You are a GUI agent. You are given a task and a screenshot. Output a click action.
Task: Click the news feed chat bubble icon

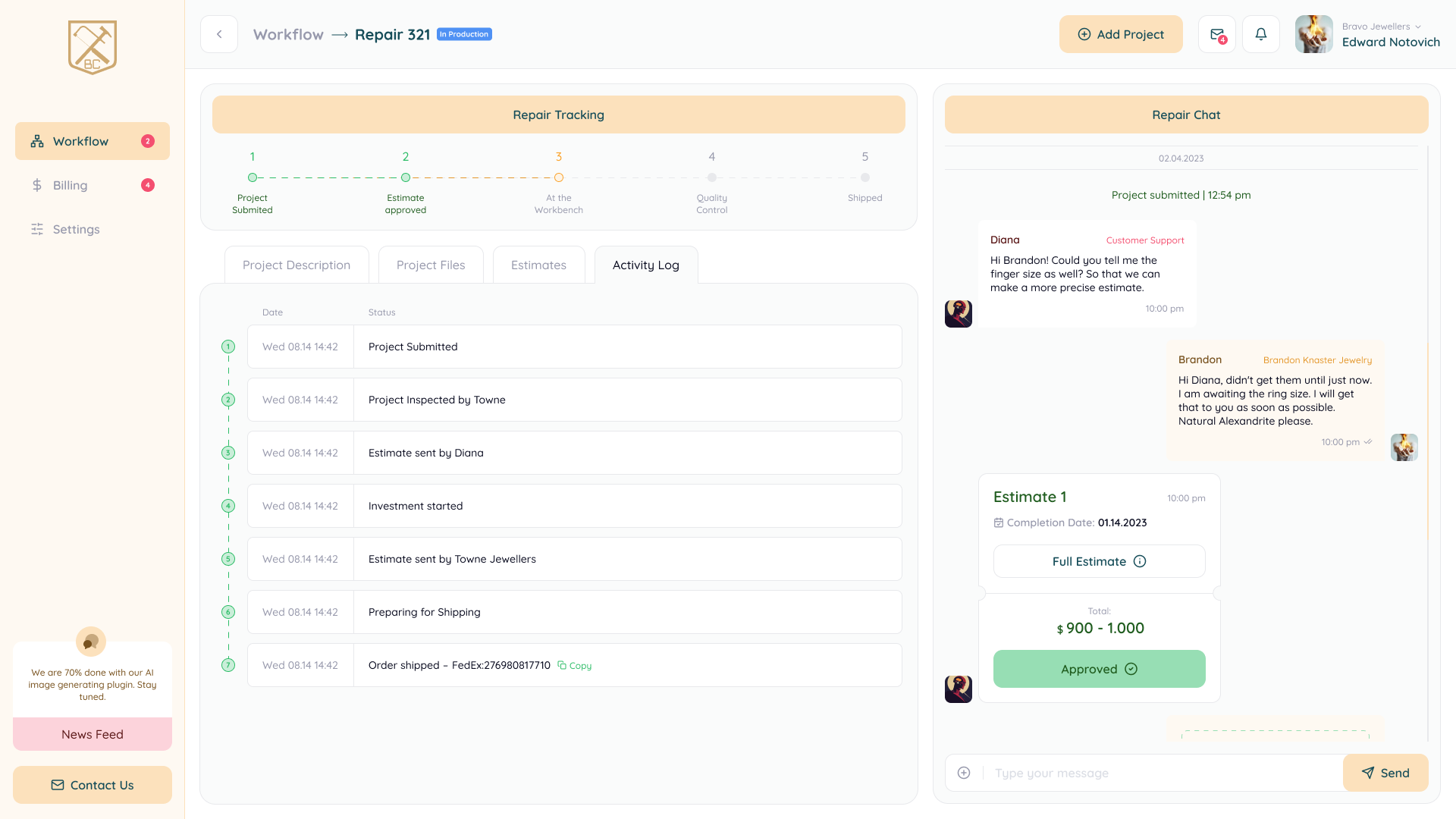[x=91, y=642]
